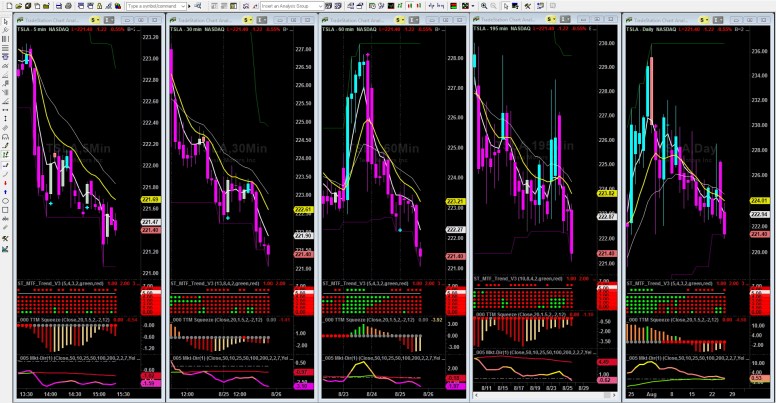The image size is (776, 403).
Task: Expand the Insert an Analysis Group dropdown
Action: pyautogui.click(x=320, y=6)
